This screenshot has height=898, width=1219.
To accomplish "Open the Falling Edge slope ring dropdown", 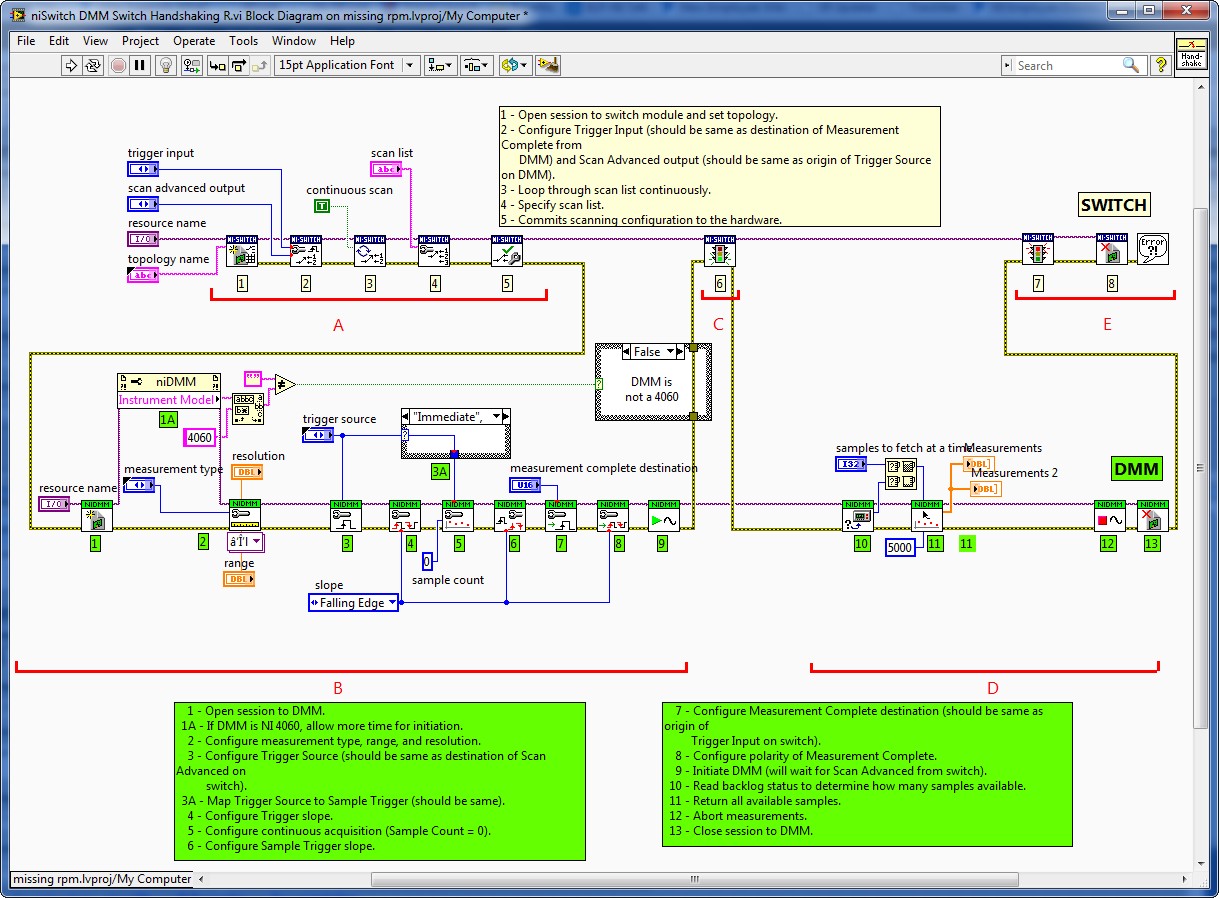I will coord(392,603).
